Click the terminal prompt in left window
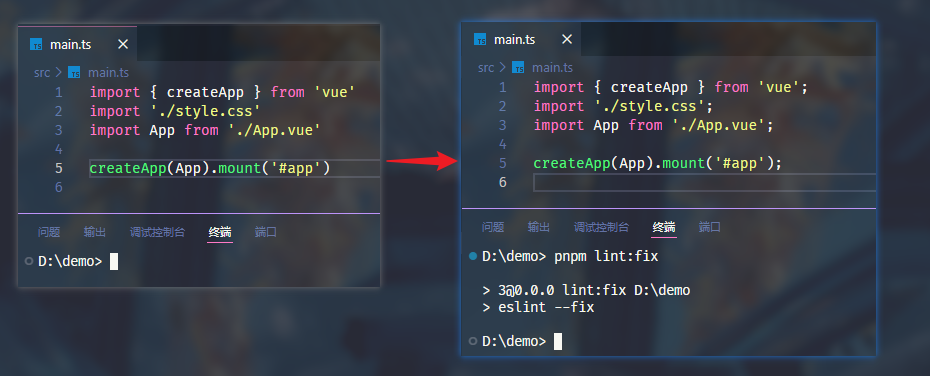This screenshot has width=930, height=376. tap(70, 262)
